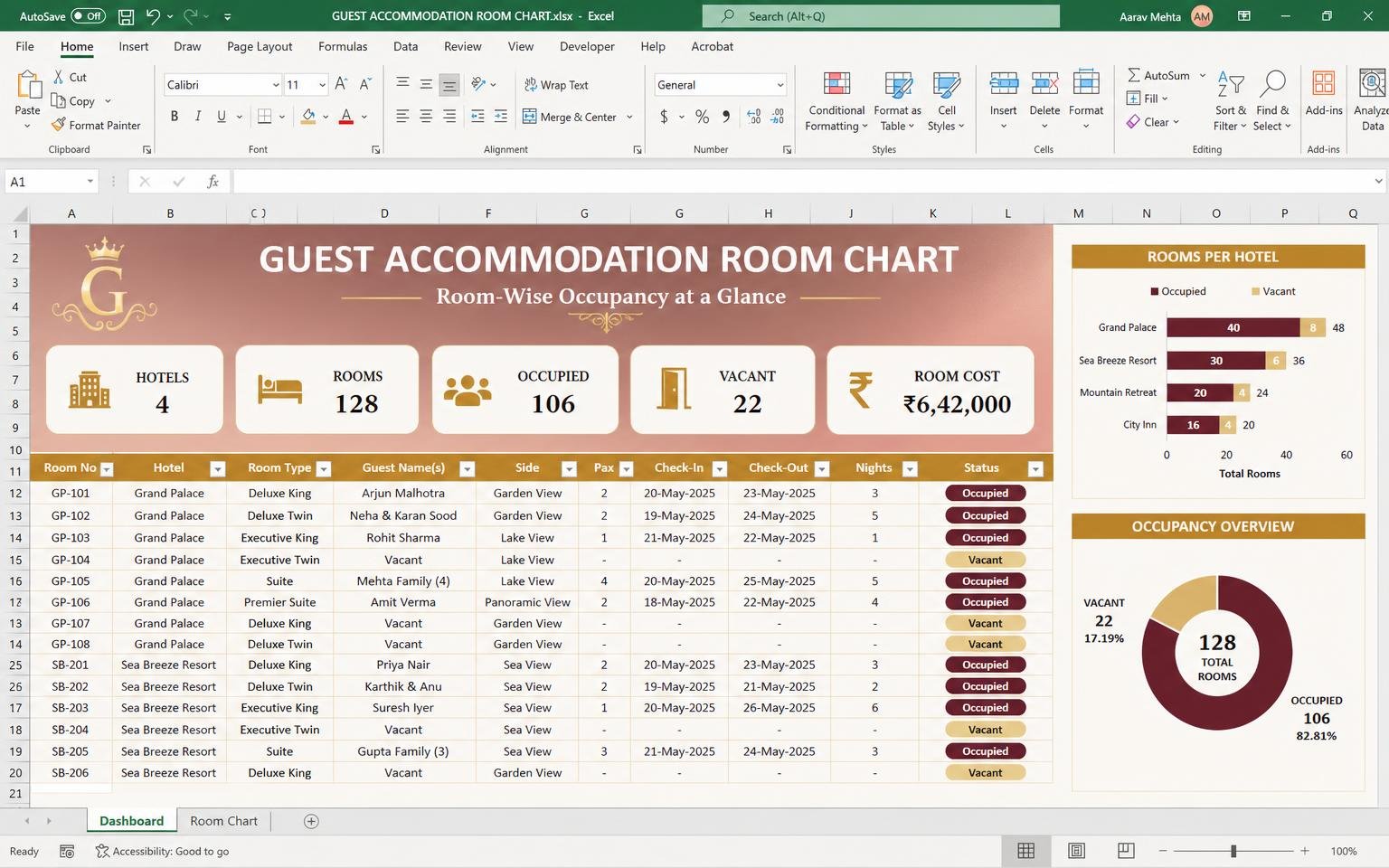This screenshot has width=1389, height=868.
Task: Open the Name Box dropdown arrow
Action: coord(90,182)
